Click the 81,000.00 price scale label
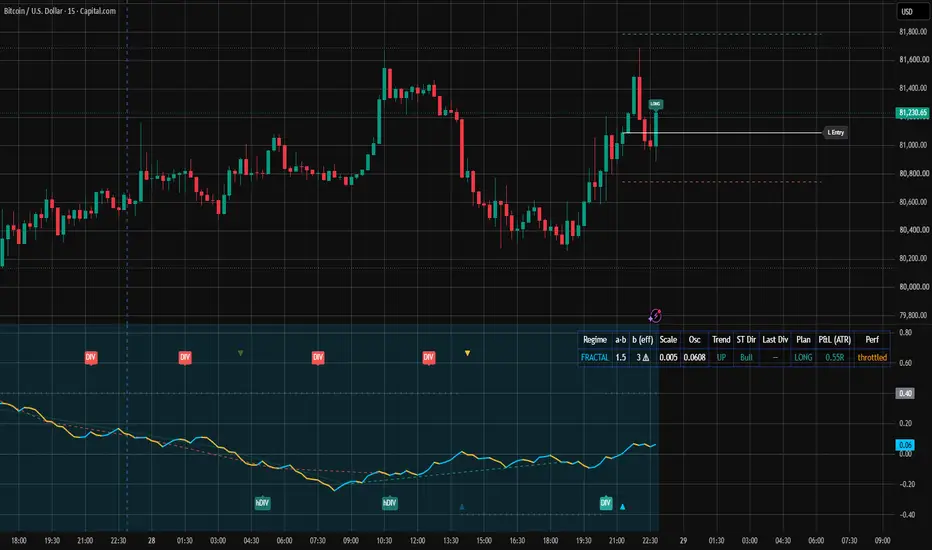The image size is (932, 550). pos(913,145)
